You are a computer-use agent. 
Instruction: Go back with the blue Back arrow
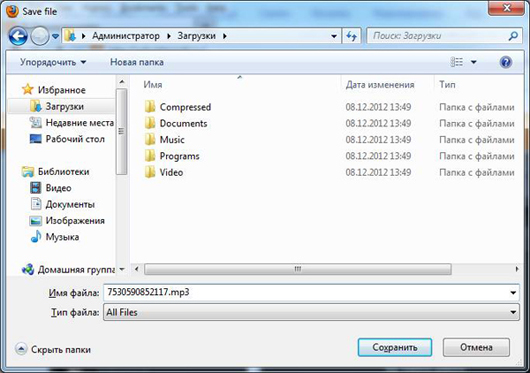click(x=18, y=36)
